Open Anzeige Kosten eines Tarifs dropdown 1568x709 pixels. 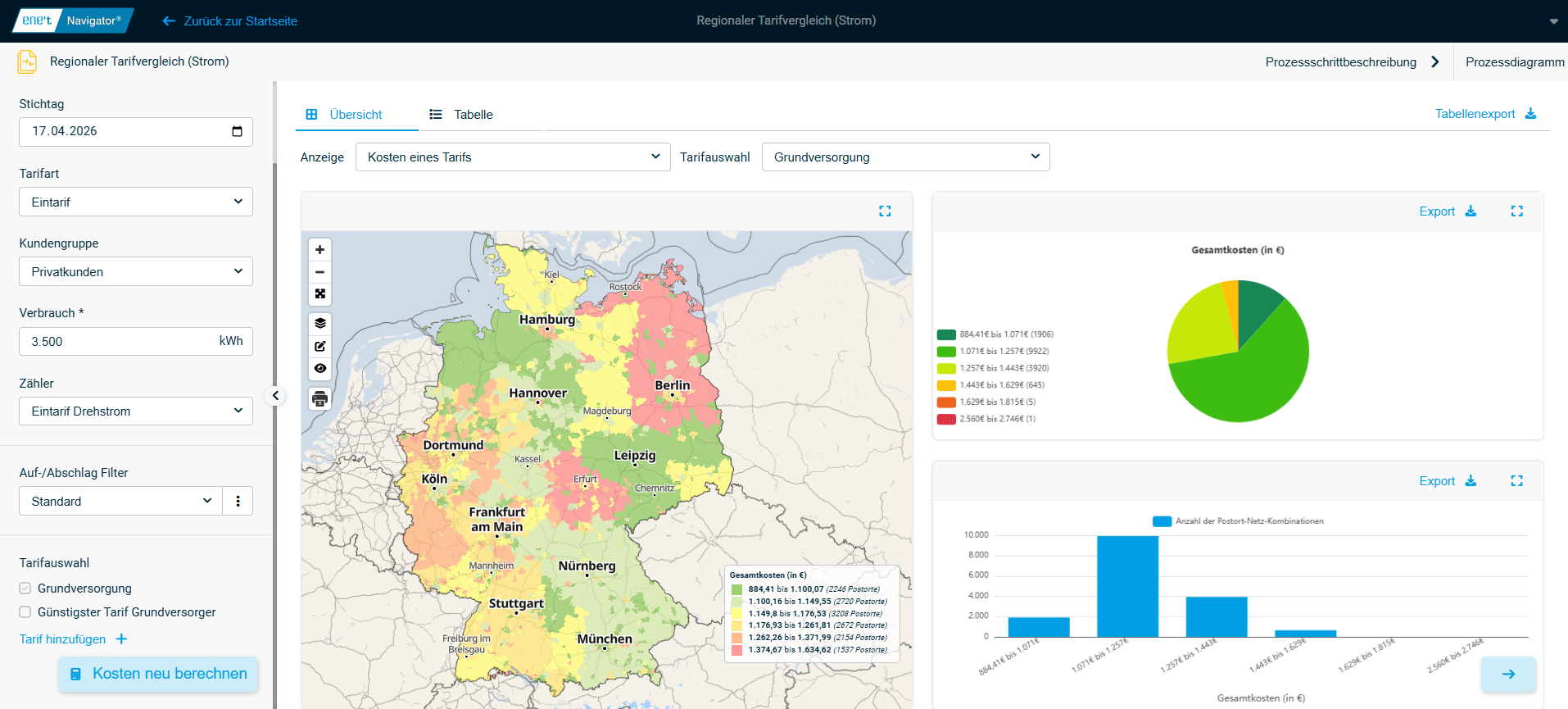513,157
